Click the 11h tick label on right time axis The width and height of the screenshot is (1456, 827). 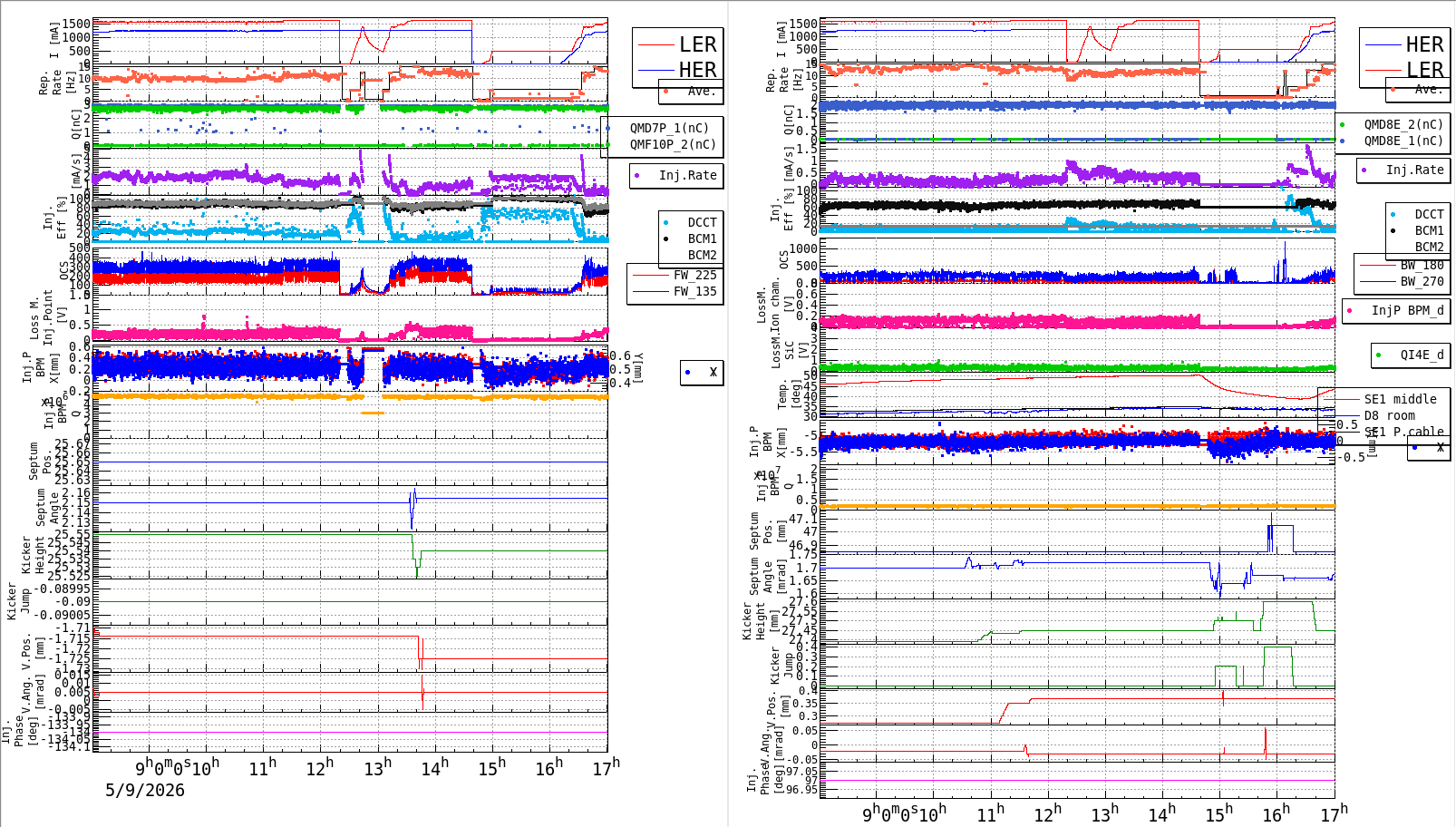[x=990, y=813]
